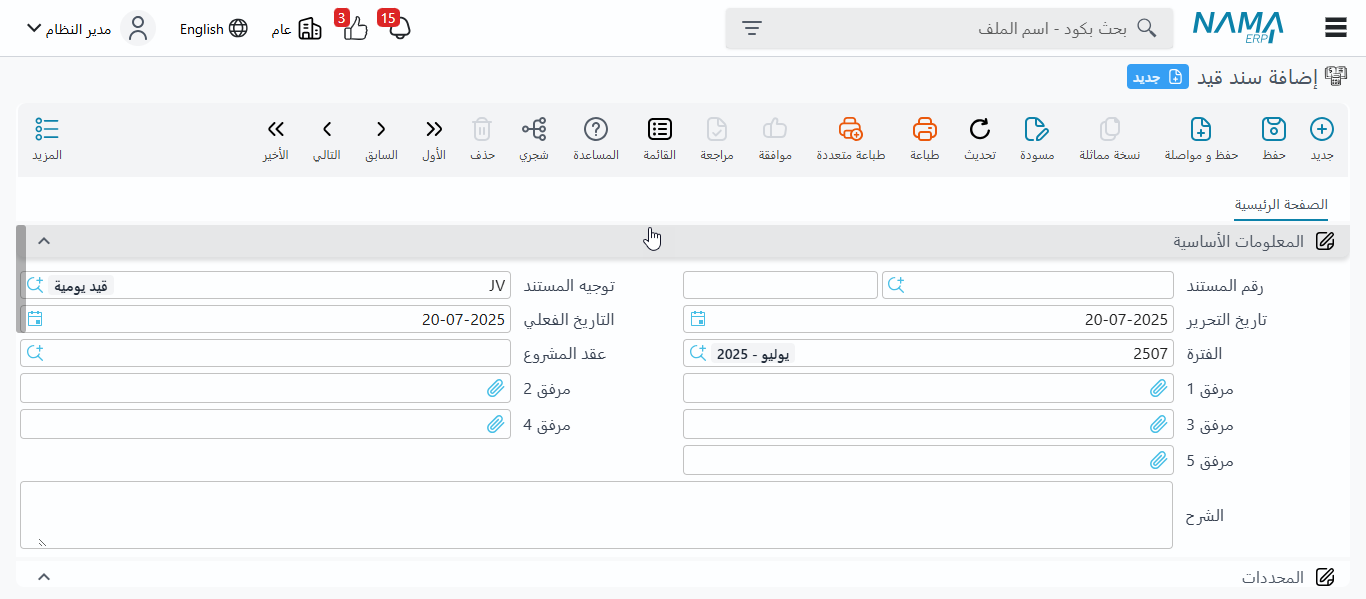The image size is (1366, 599).
Task: Click the Multiple Print (طباعة متعددة) icon
Action: tap(850, 130)
